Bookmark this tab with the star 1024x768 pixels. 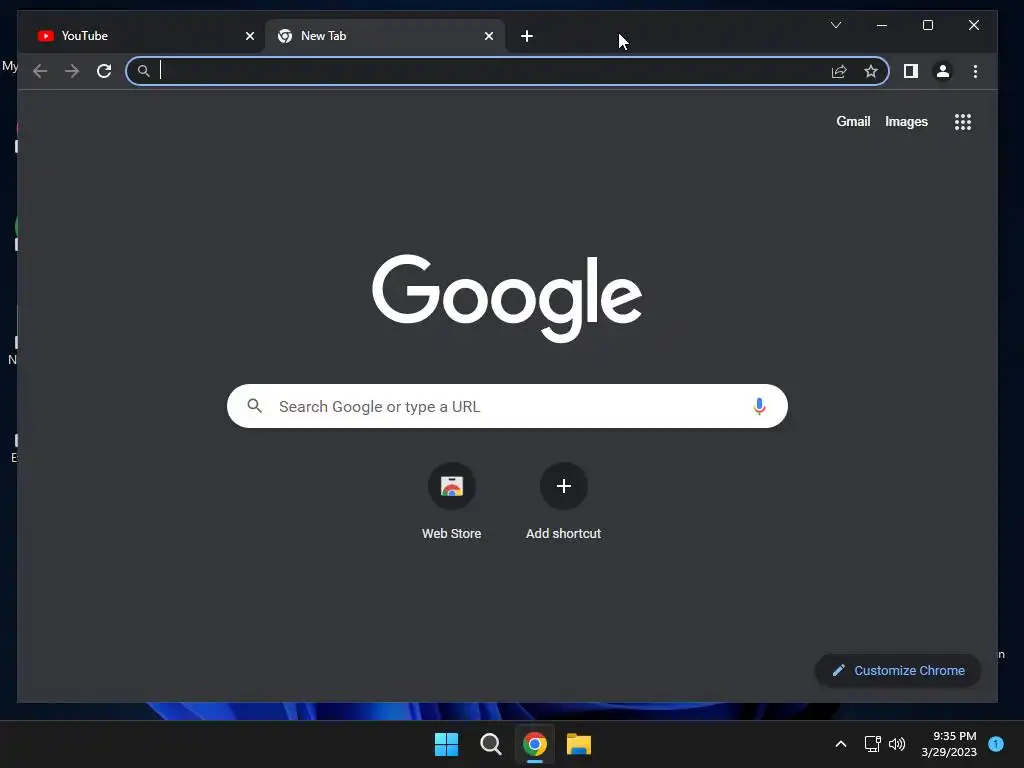[x=871, y=71]
